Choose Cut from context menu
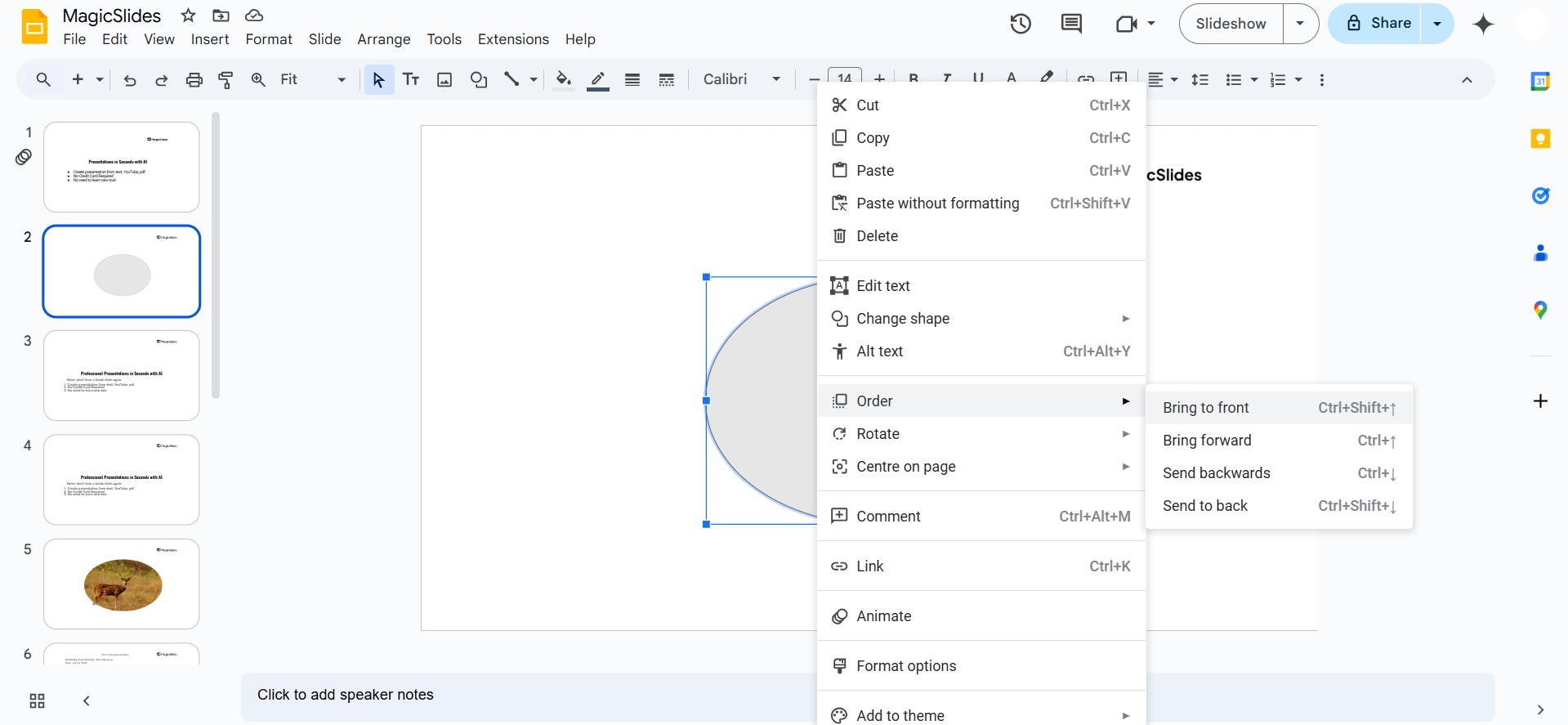This screenshot has height=725, width=1568. click(981, 105)
